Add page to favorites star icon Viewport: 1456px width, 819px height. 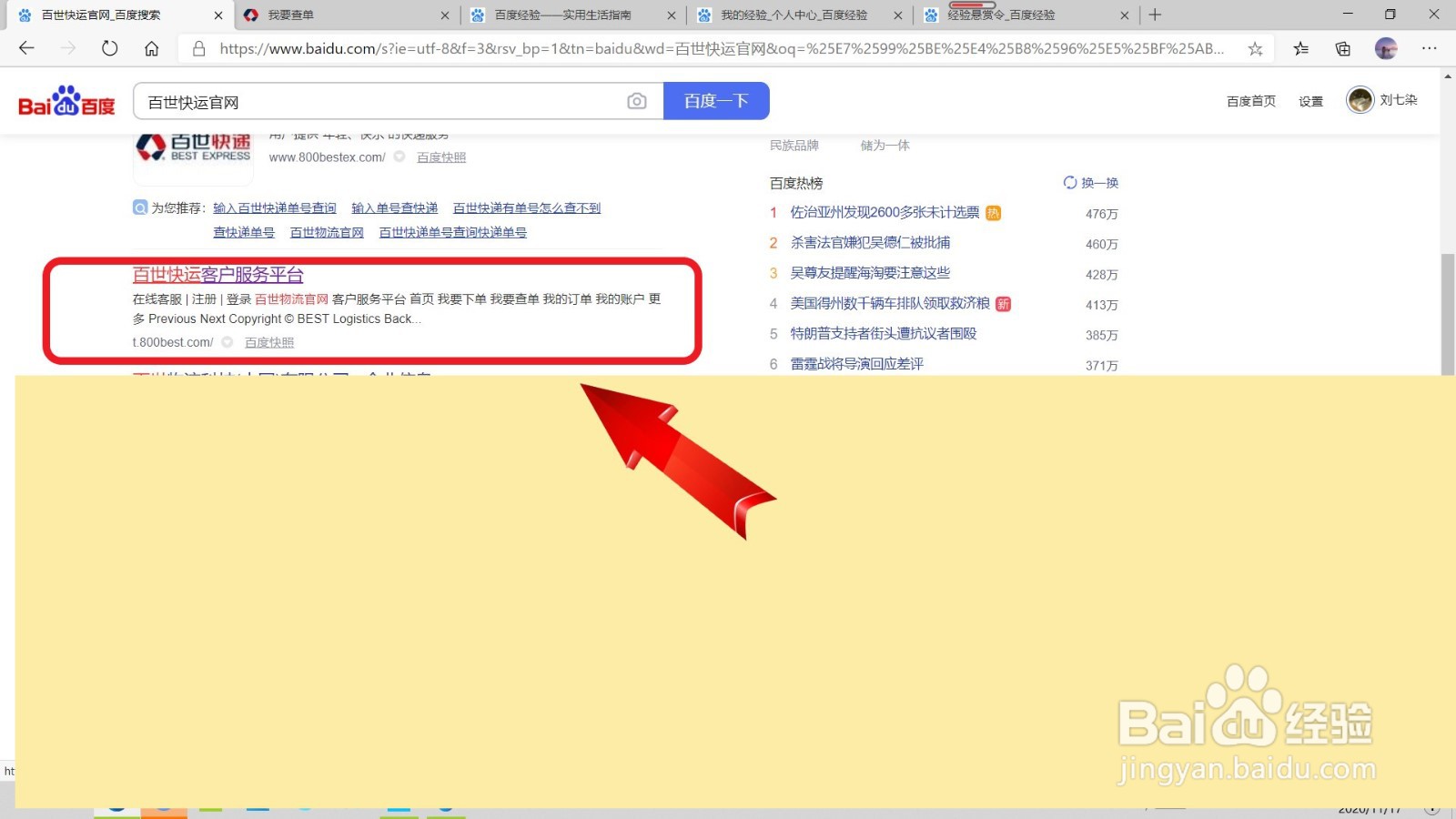1255,48
